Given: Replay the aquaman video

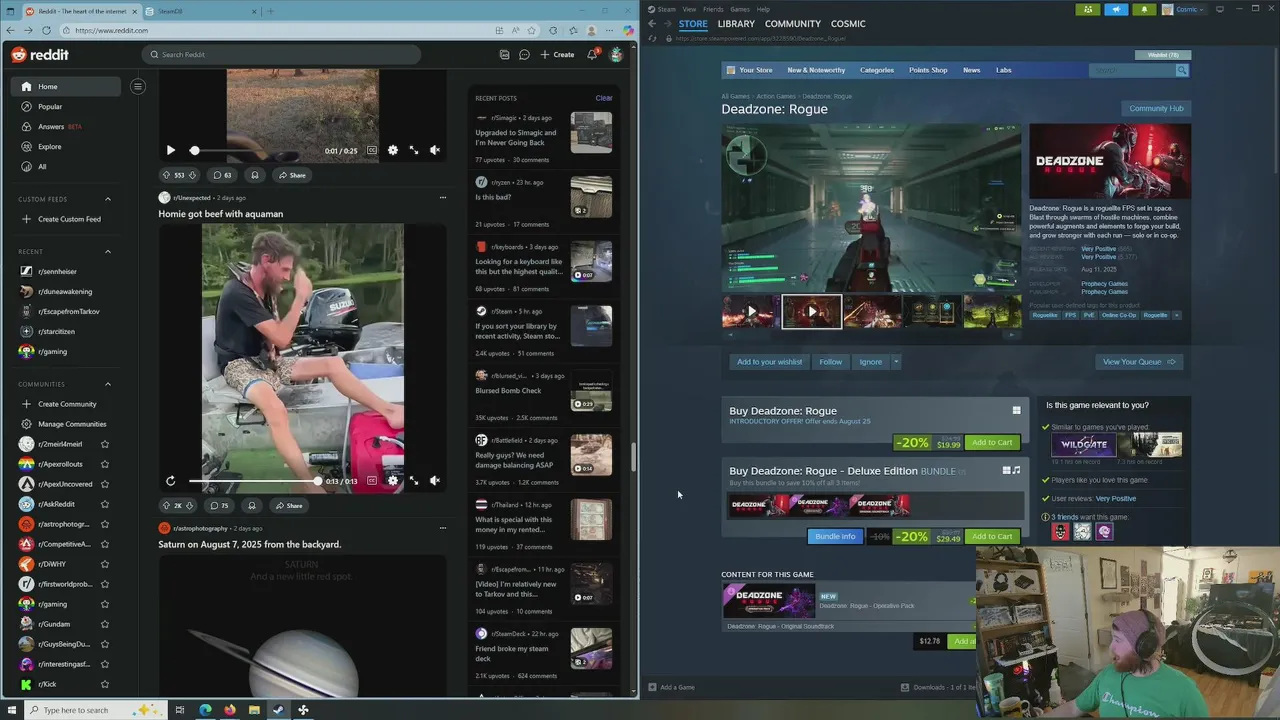Looking at the screenshot, I should (x=170, y=481).
